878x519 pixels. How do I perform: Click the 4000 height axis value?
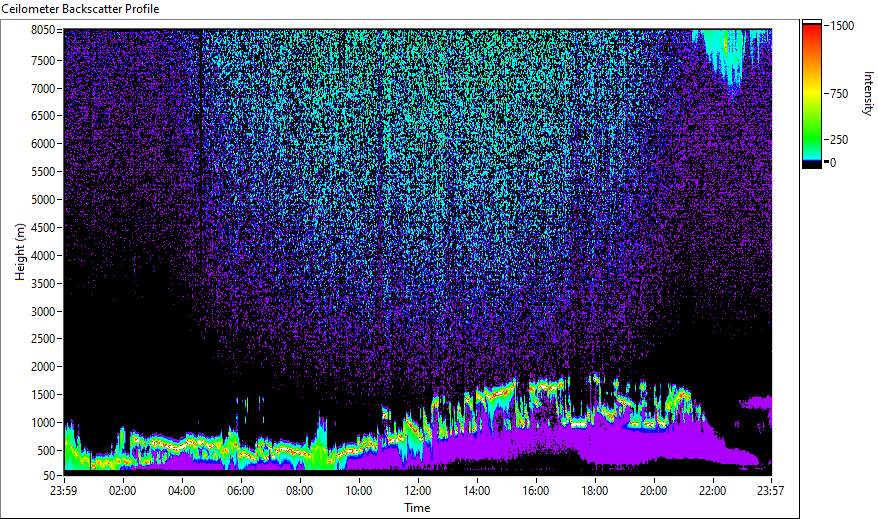(43, 256)
